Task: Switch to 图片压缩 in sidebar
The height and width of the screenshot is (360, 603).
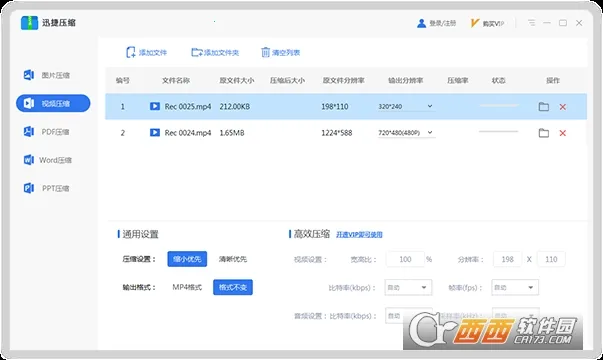Action: (47, 75)
